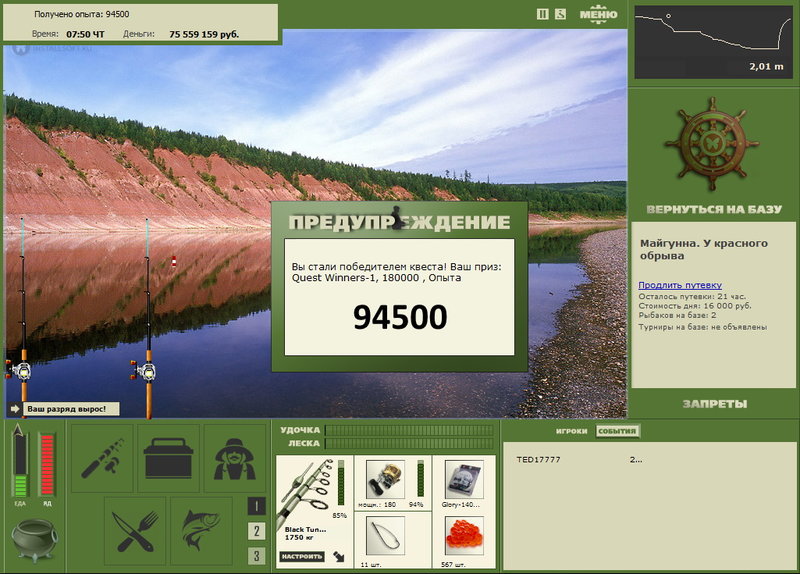
Task: Select the red caviar bait item
Action: point(464,536)
